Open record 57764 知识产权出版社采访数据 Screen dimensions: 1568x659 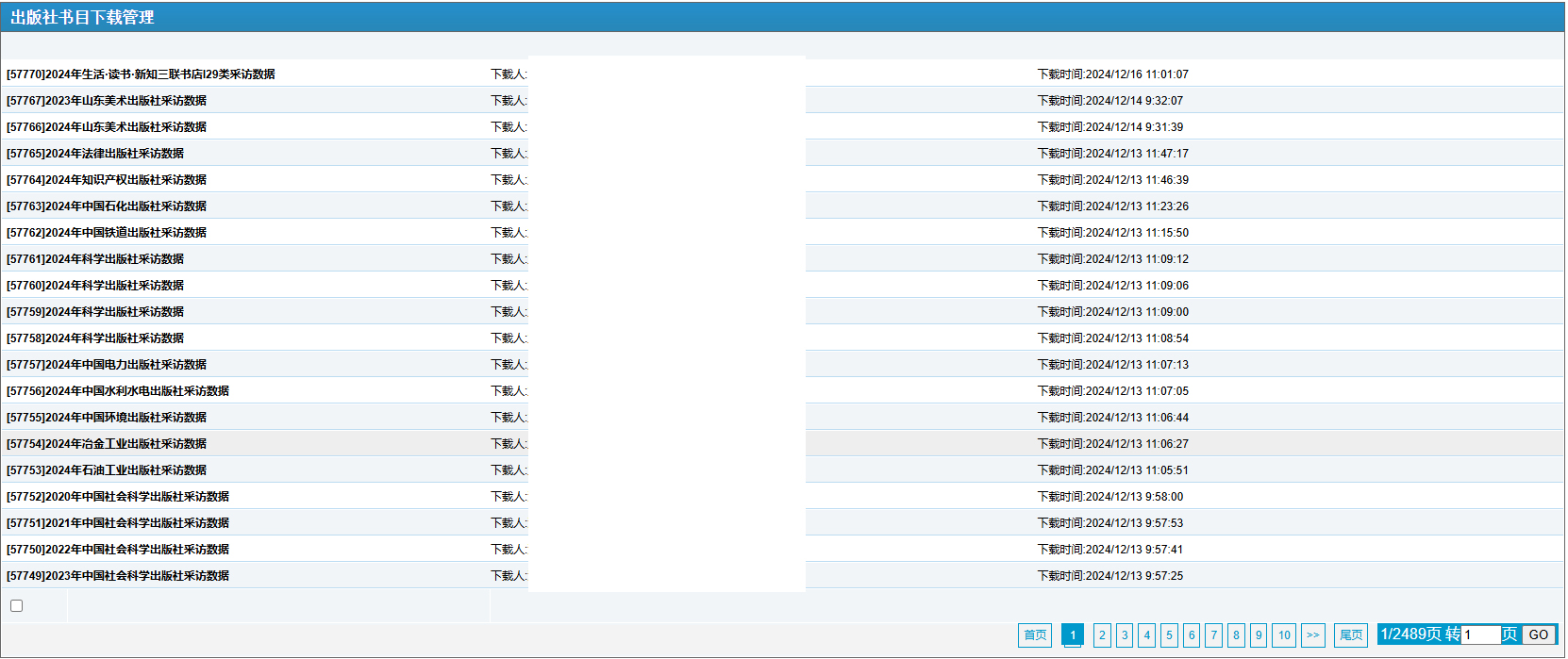tap(107, 180)
